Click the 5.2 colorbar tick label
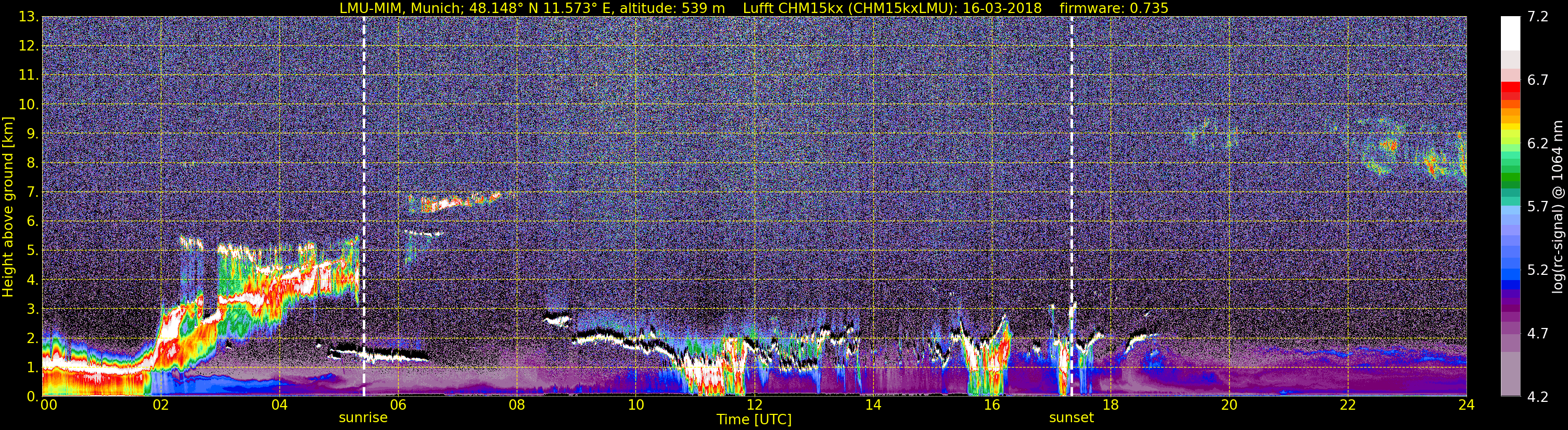 click(1538, 270)
